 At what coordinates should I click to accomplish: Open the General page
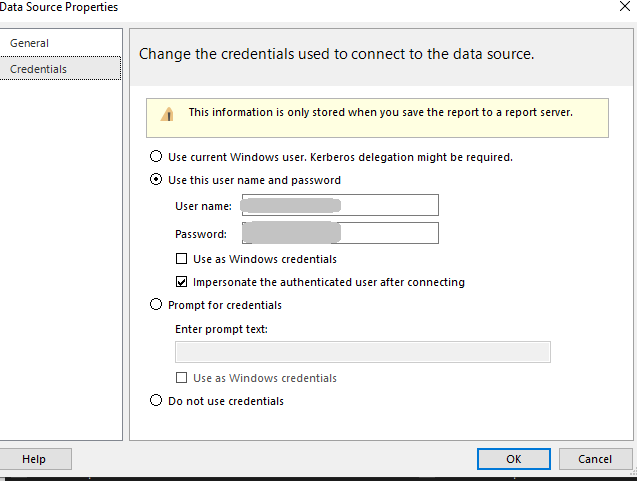[29, 43]
